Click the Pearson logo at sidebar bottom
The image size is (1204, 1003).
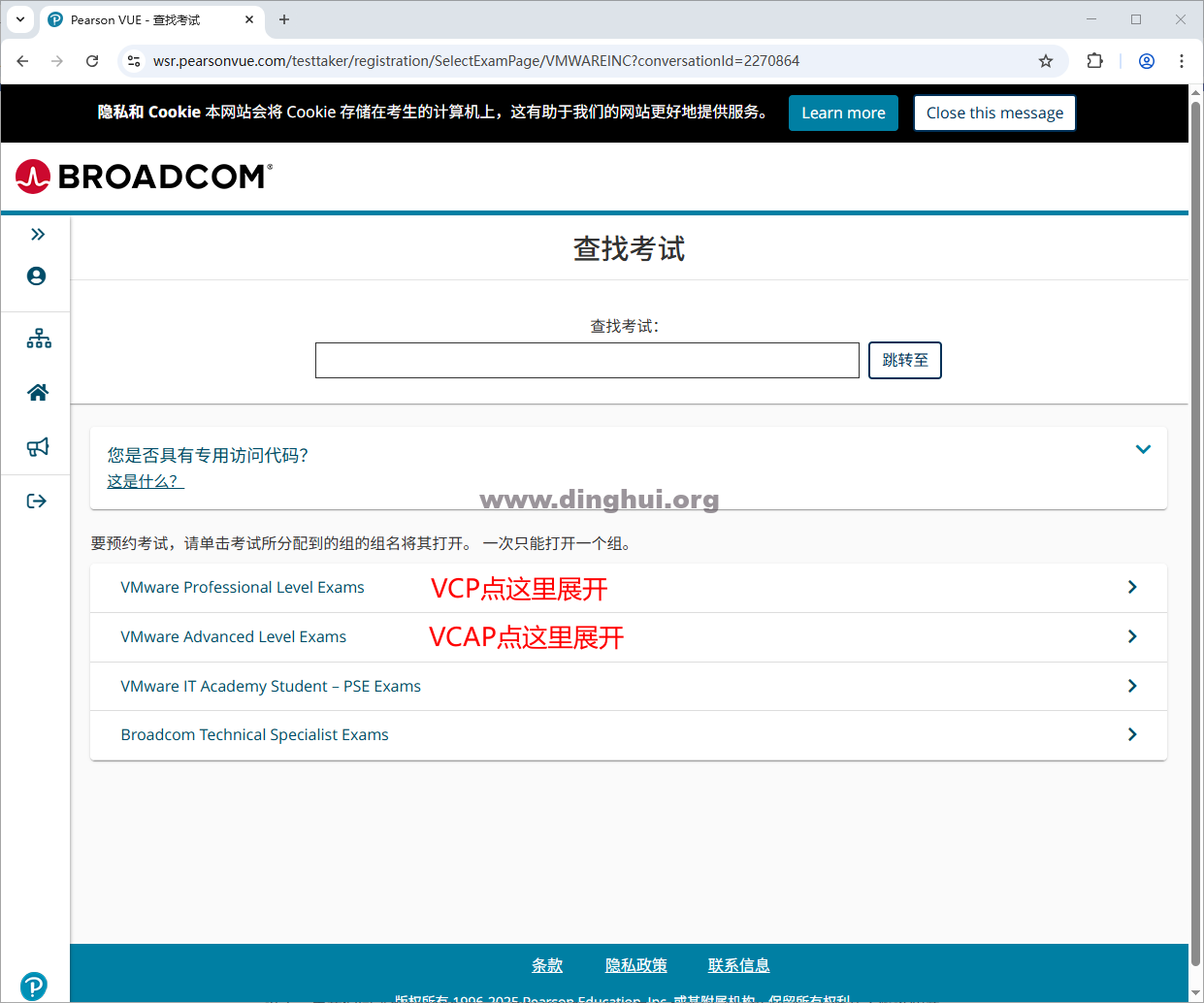34,986
